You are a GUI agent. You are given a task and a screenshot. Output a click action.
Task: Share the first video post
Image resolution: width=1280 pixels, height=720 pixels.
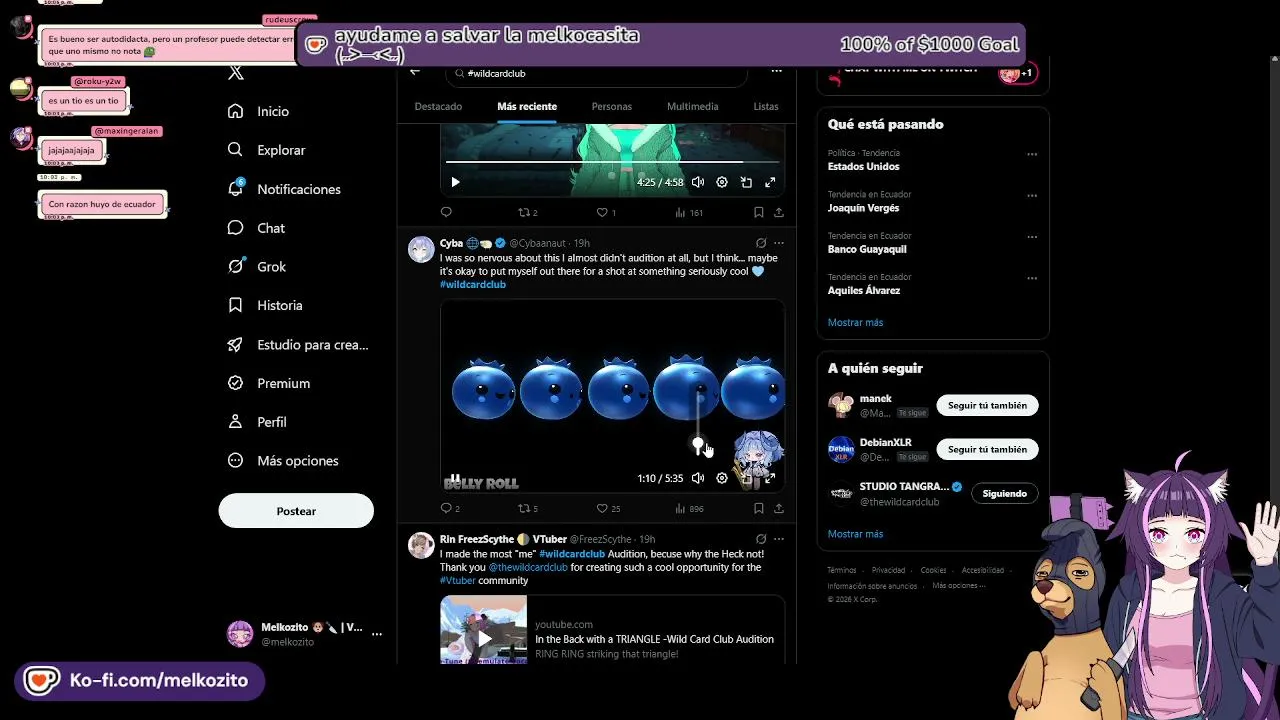click(x=779, y=212)
